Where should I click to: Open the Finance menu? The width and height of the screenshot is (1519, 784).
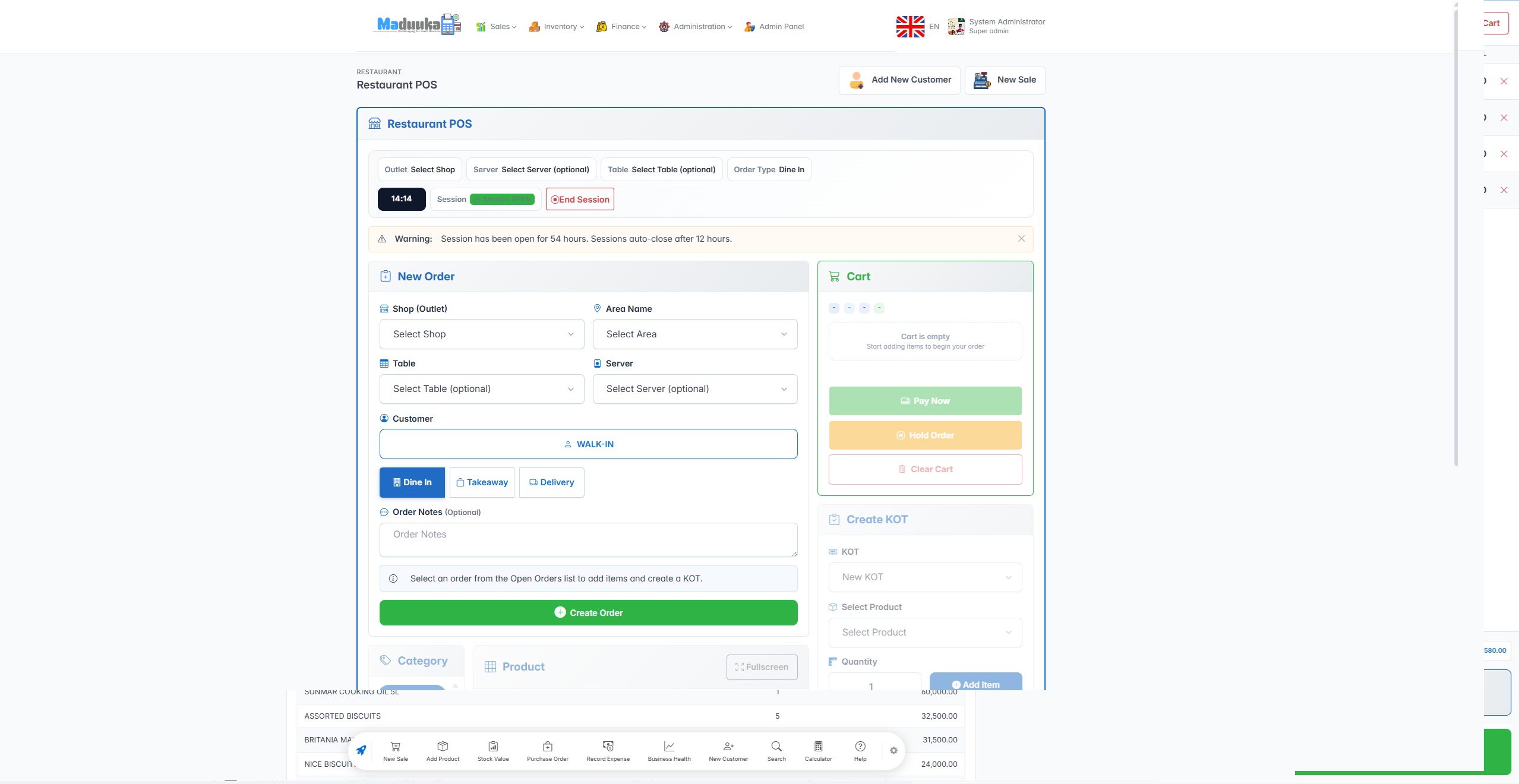tap(620, 26)
